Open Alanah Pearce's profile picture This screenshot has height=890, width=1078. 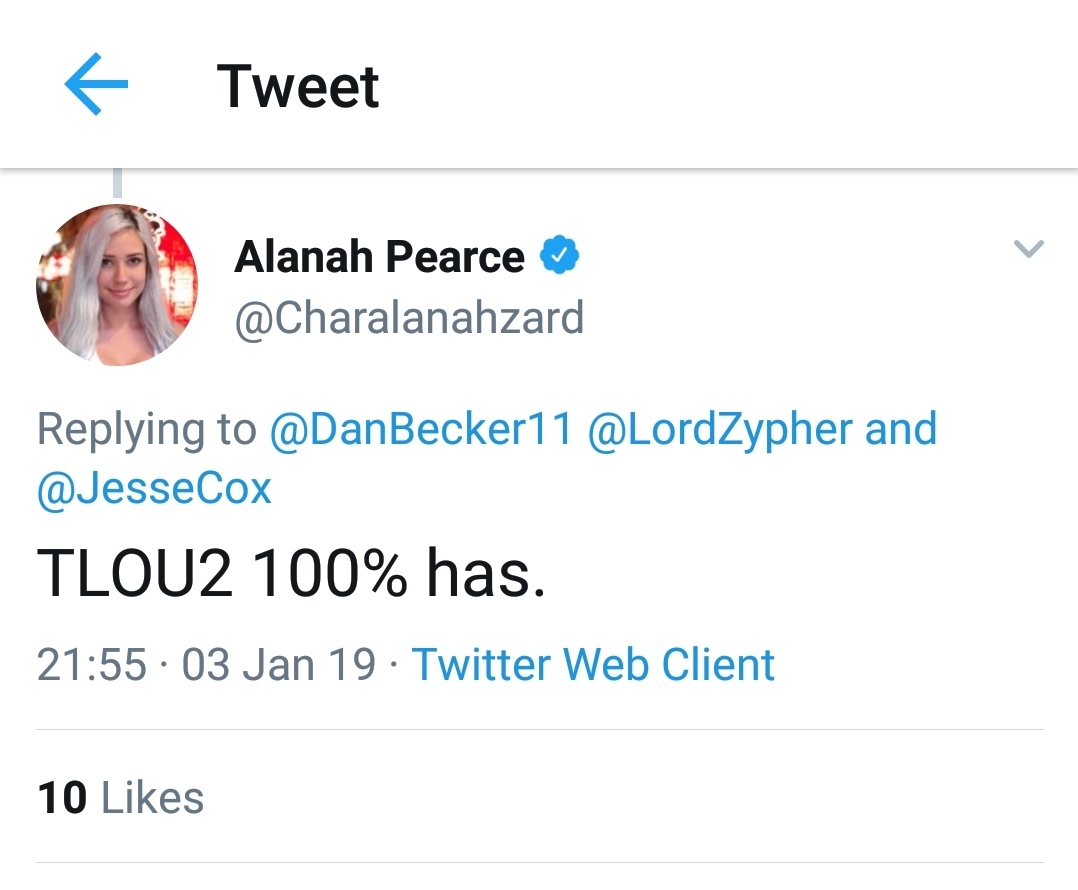(116, 284)
